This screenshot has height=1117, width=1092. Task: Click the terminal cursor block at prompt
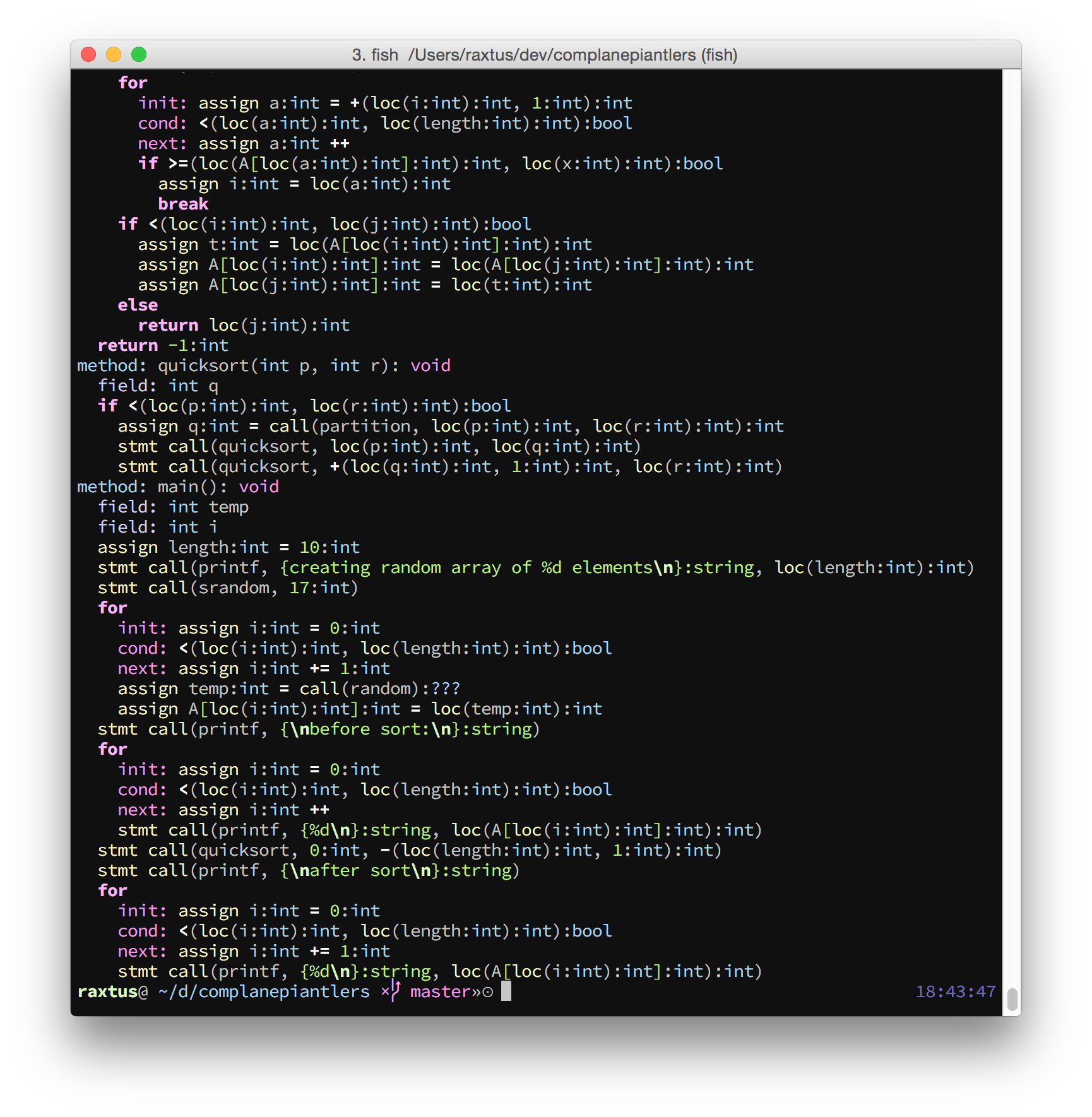click(506, 991)
